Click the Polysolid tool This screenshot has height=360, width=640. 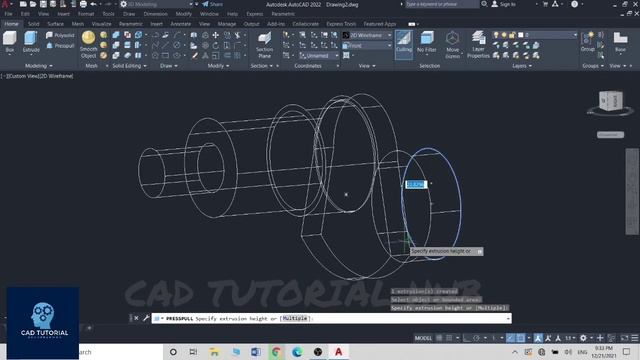click(x=60, y=36)
